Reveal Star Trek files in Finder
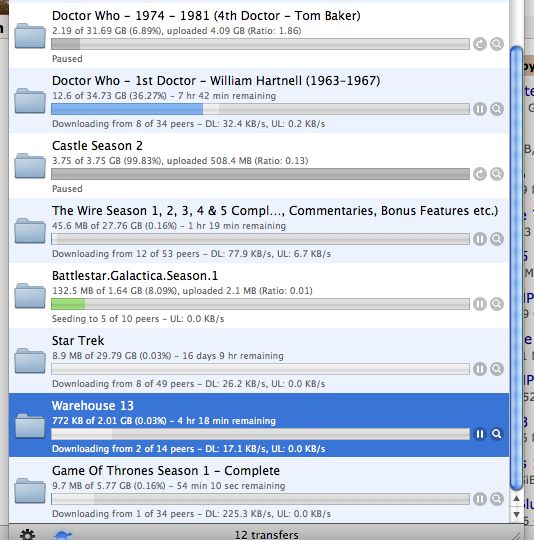 click(x=497, y=369)
